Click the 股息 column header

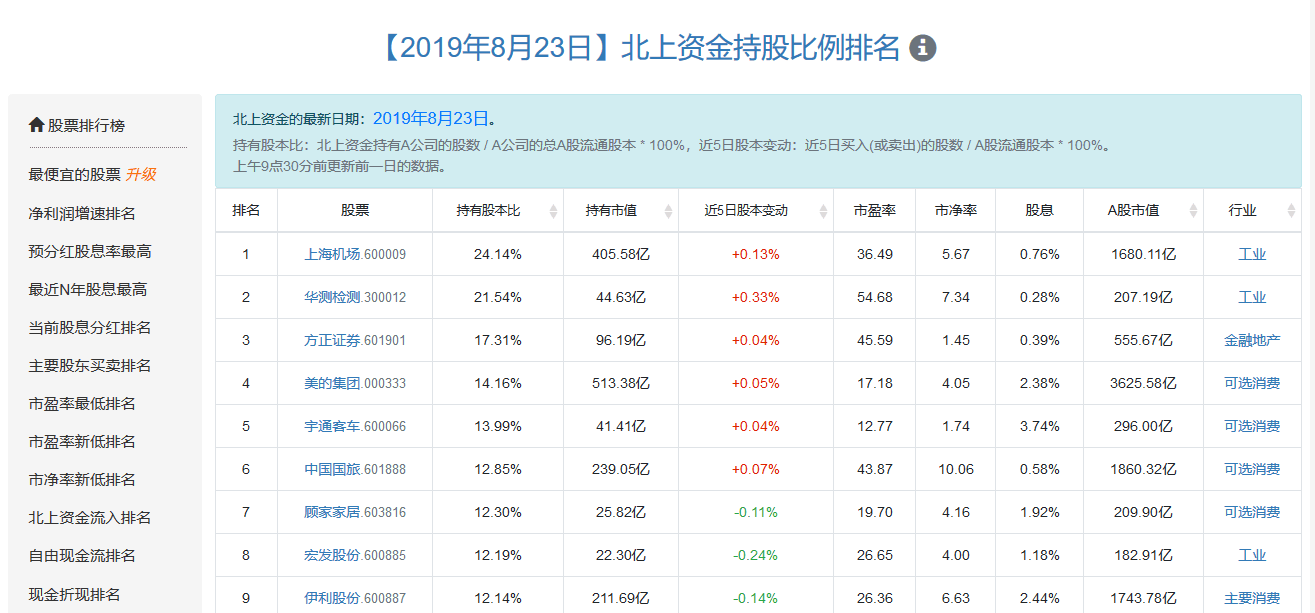pos(1040,211)
